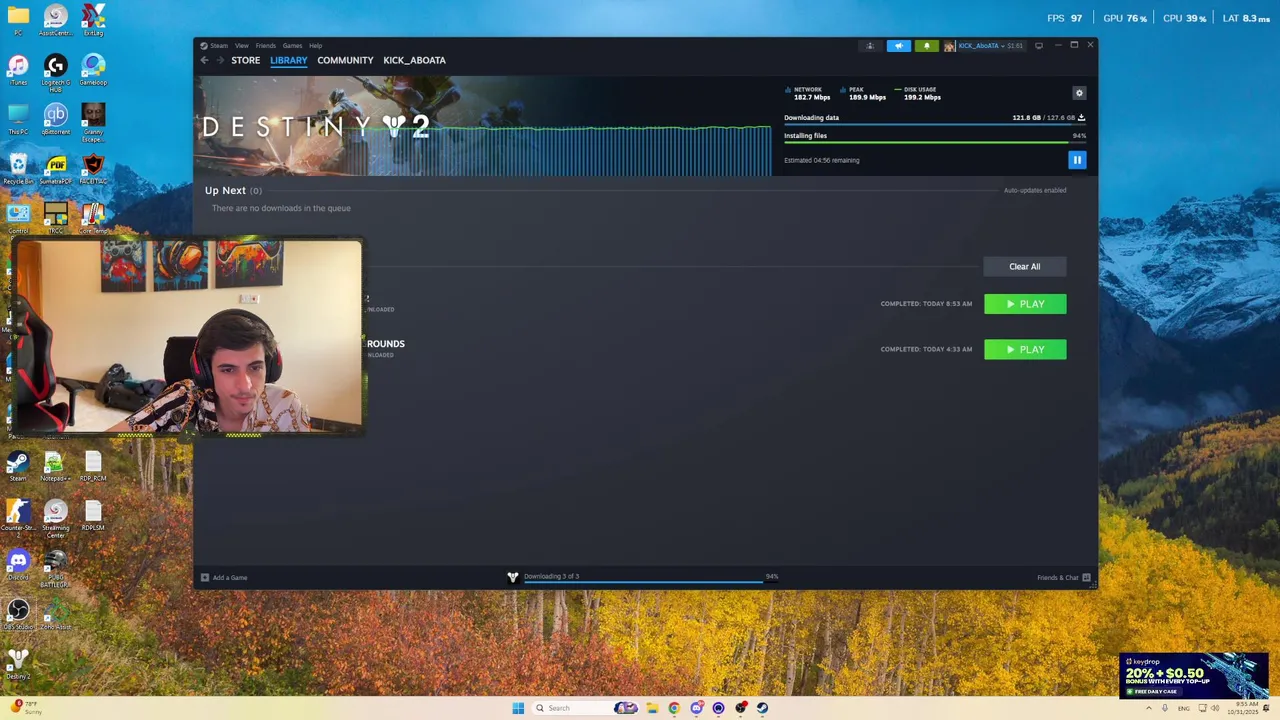Image resolution: width=1280 pixels, height=720 pixels.
Task: Open Steam friends activity icon in title bar
Action: pyautogui.click(x=870, y=46)
